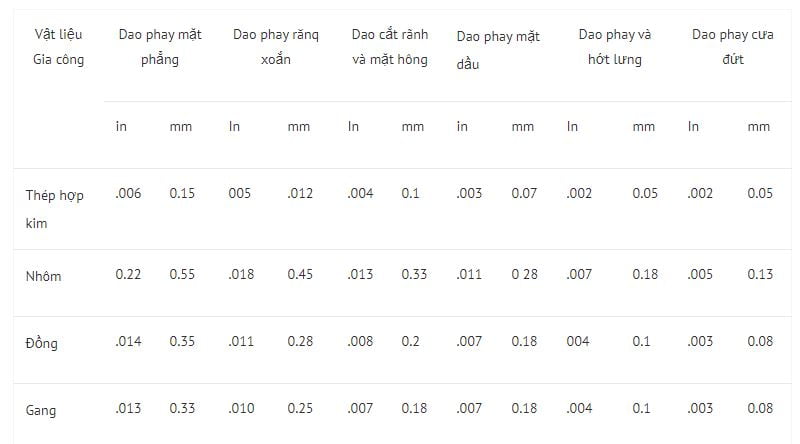The width and height of the screenshot is (800, 444).
Task: Click the 0.15 value for Thép hợp kim
Action: pos(181,193)
